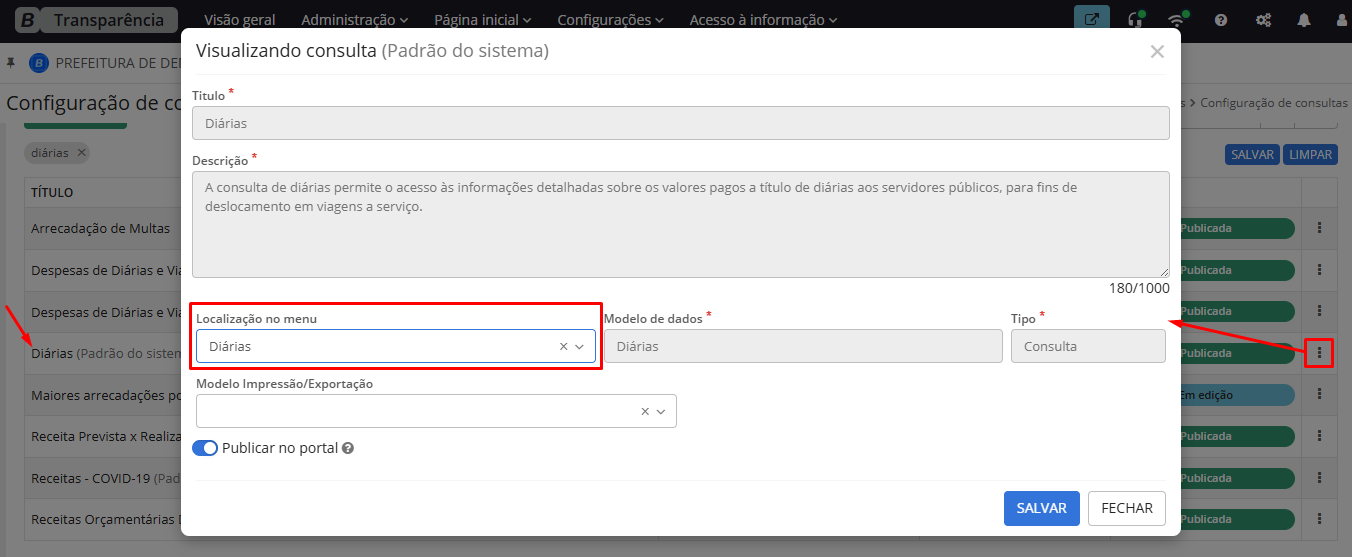
Task: Go to Visão geral
Action: [x=240, y=20]
